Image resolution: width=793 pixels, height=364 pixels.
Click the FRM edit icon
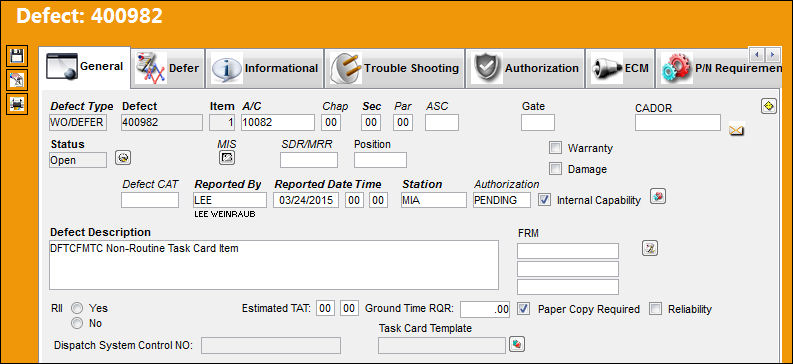[x=650, y=248]
